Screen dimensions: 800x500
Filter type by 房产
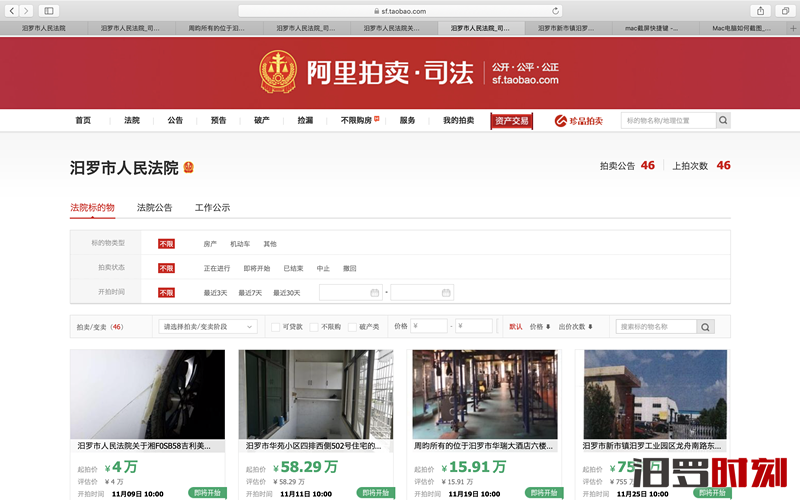click(210, 244)
